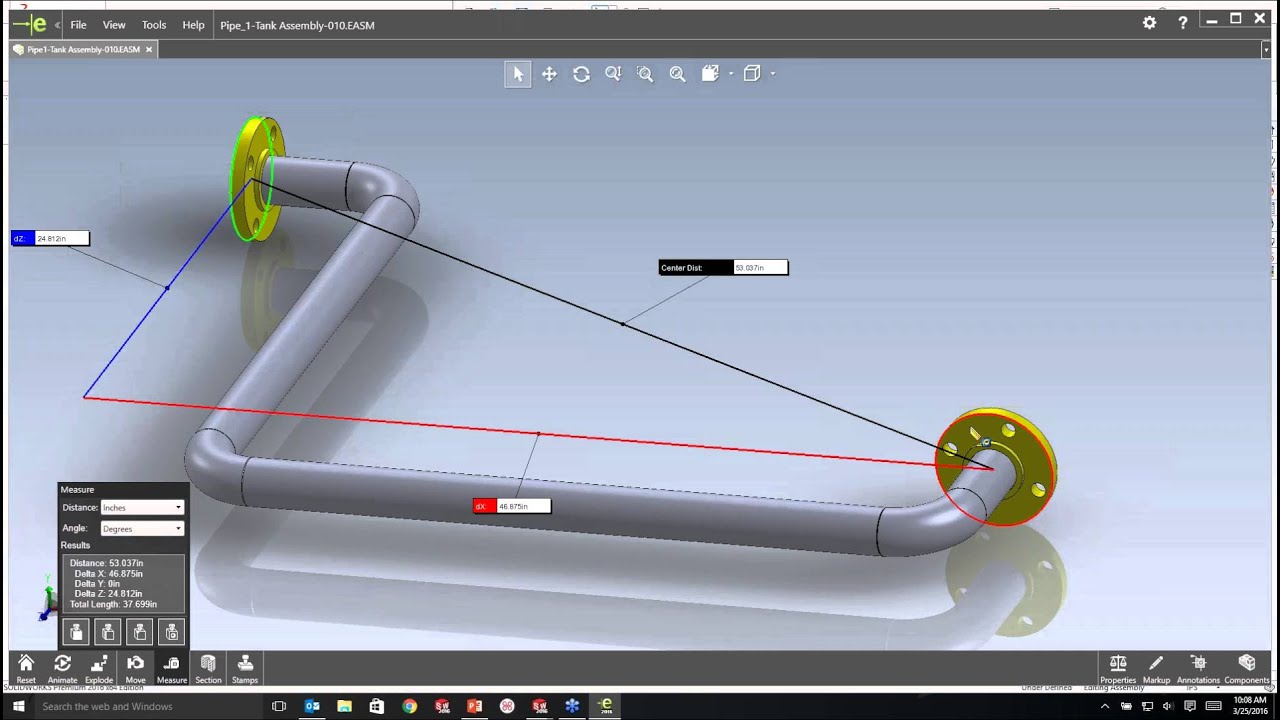Image resolution: width=1280 pixels, height=720 pixels.
Task: Select fourth measure filter cube button
Action: tap(172, 632)
